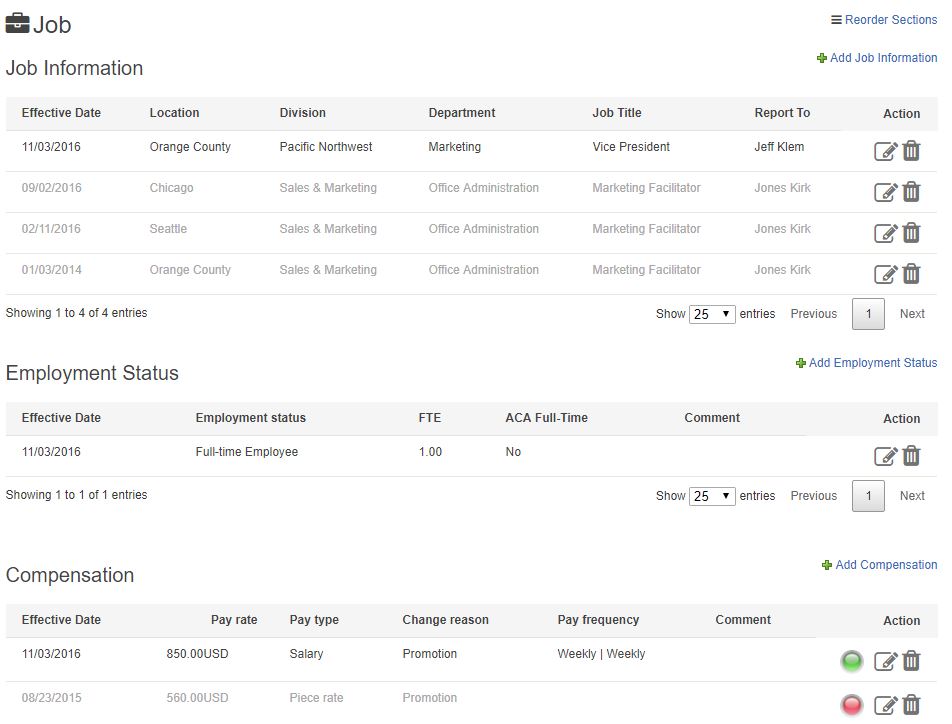Sort Job Information by Effective Date column
Viewport: 952px width, 724px height.
click(61, 113)
